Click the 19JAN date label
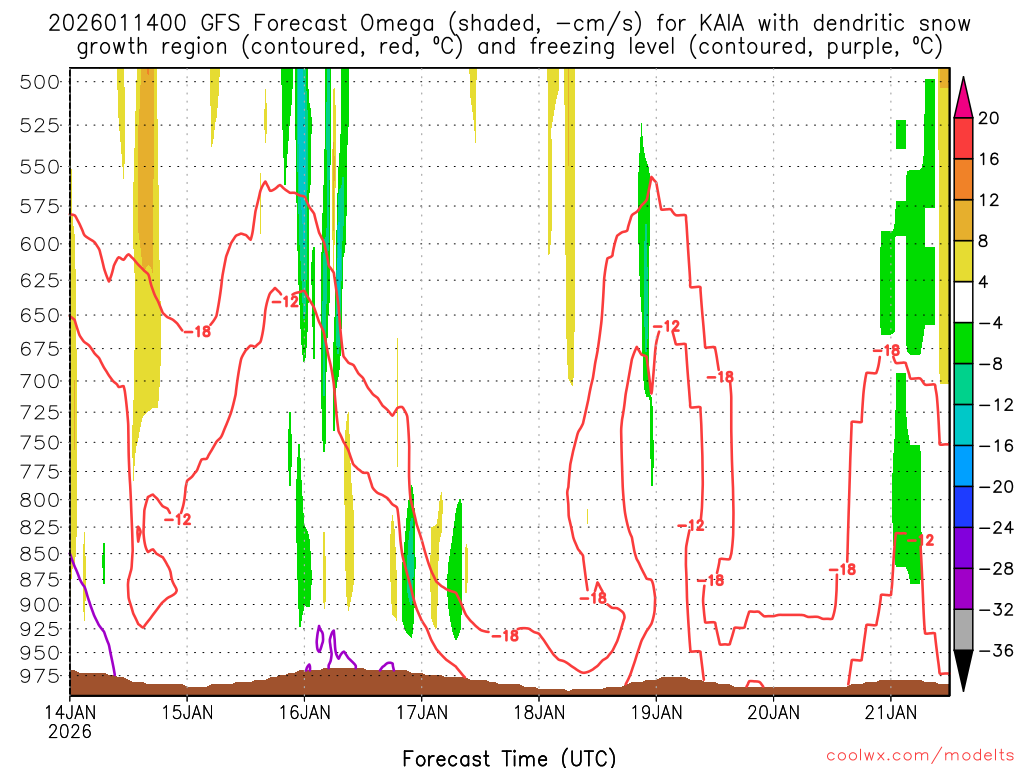 coord(656,711)
